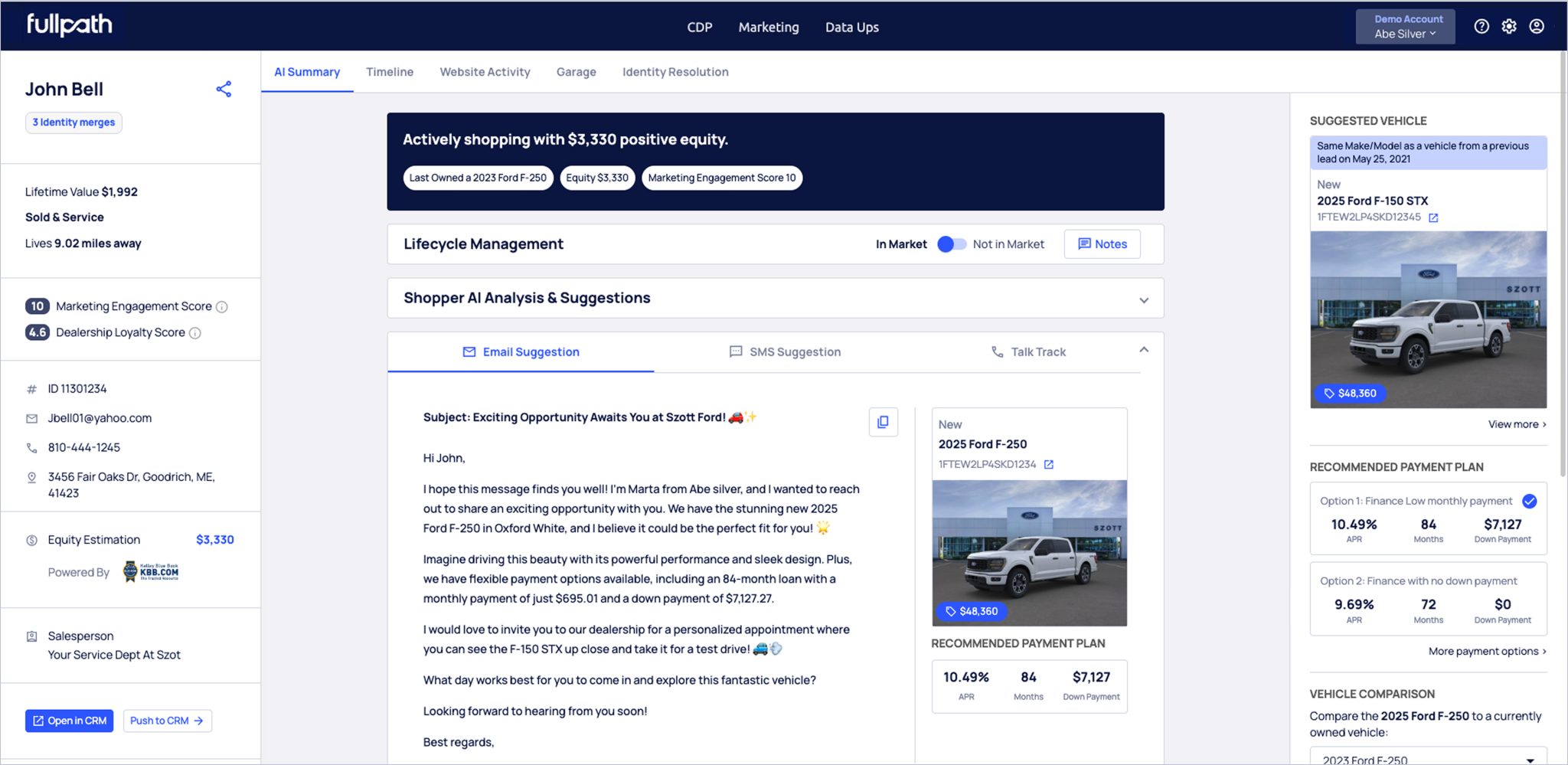Screen dimensions: 1568x765
Task: Collapse the suggestion panel chevron
Action: point(1144,350)
